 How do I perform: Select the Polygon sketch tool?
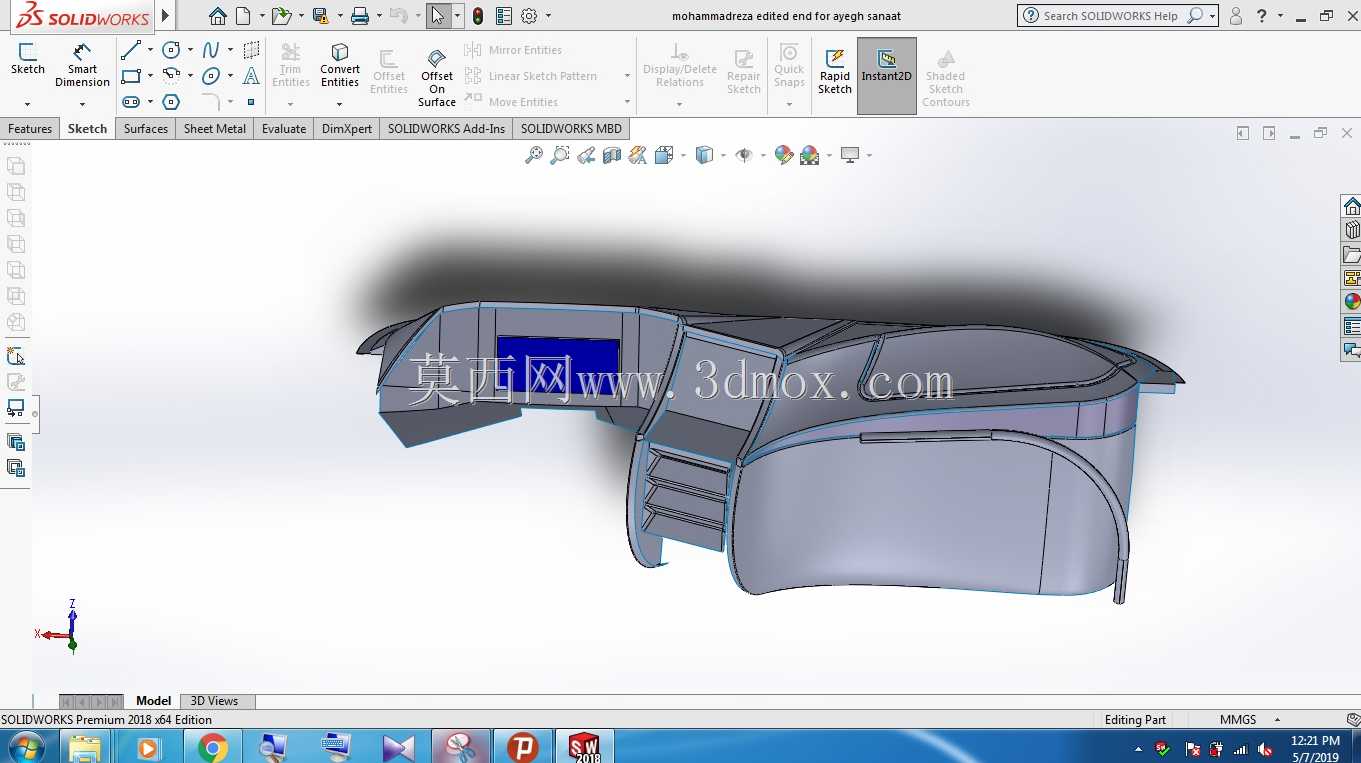(171, 102)
